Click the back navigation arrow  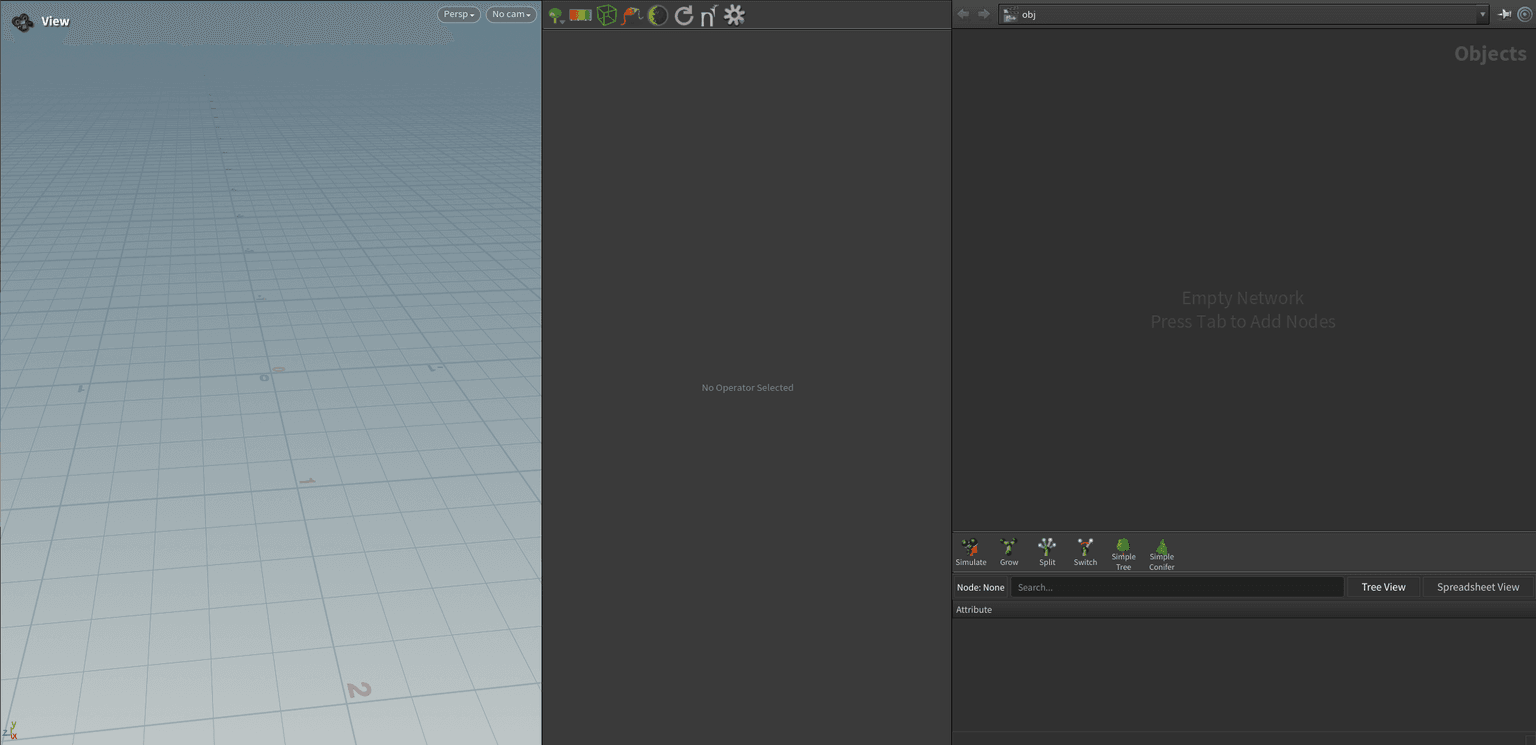click(x=962, y=13)
